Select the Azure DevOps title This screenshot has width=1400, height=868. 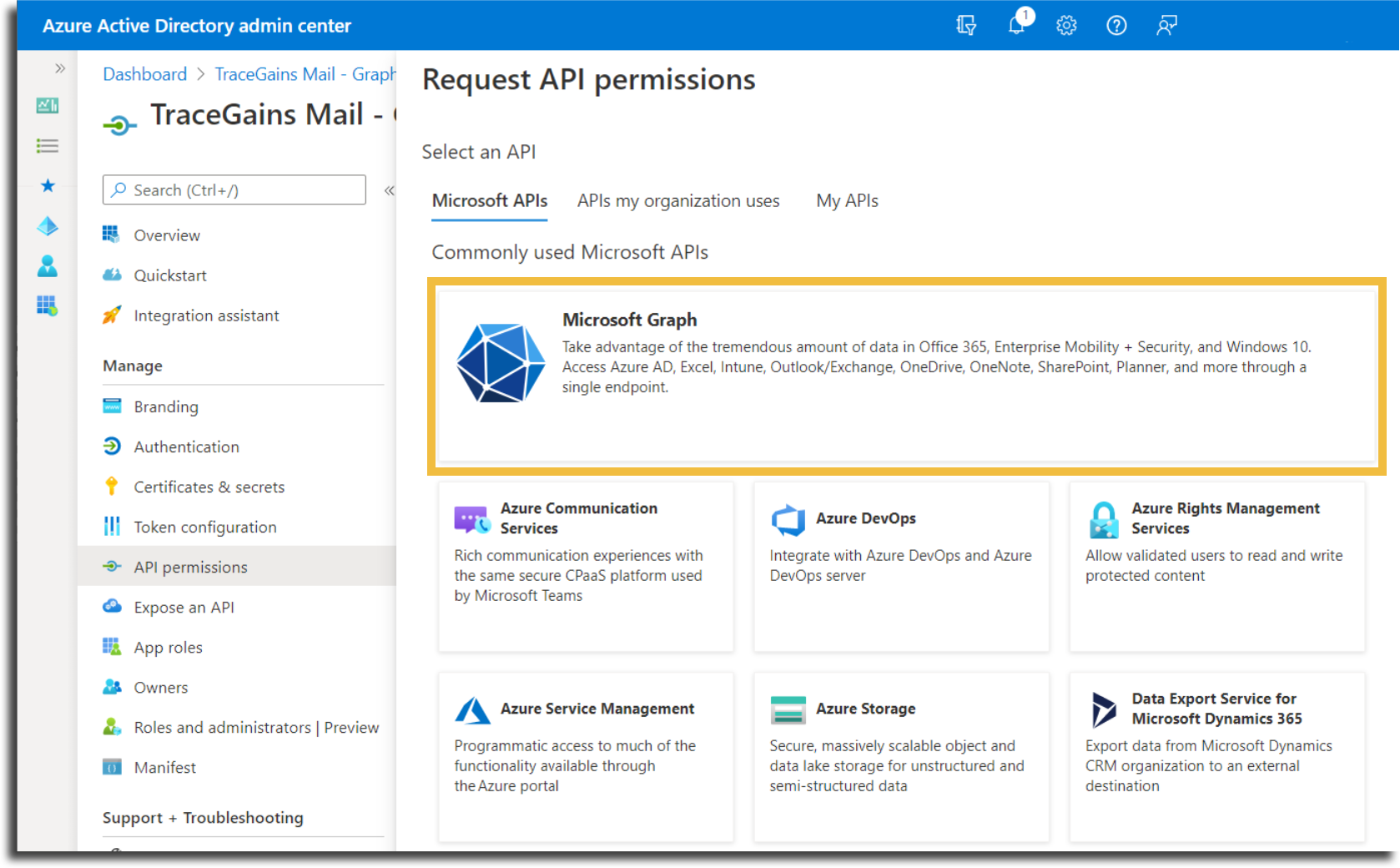click(866, 518)
